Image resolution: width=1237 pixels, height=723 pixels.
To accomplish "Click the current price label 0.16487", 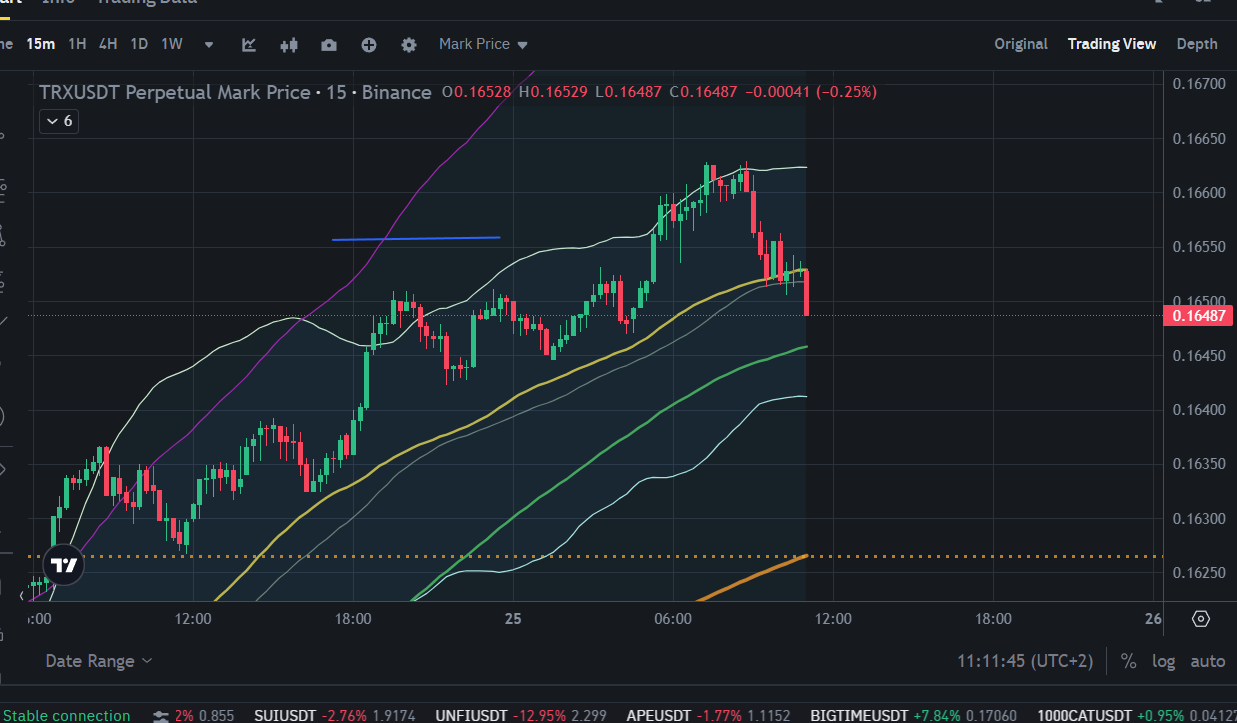I will click(1198, 316).
